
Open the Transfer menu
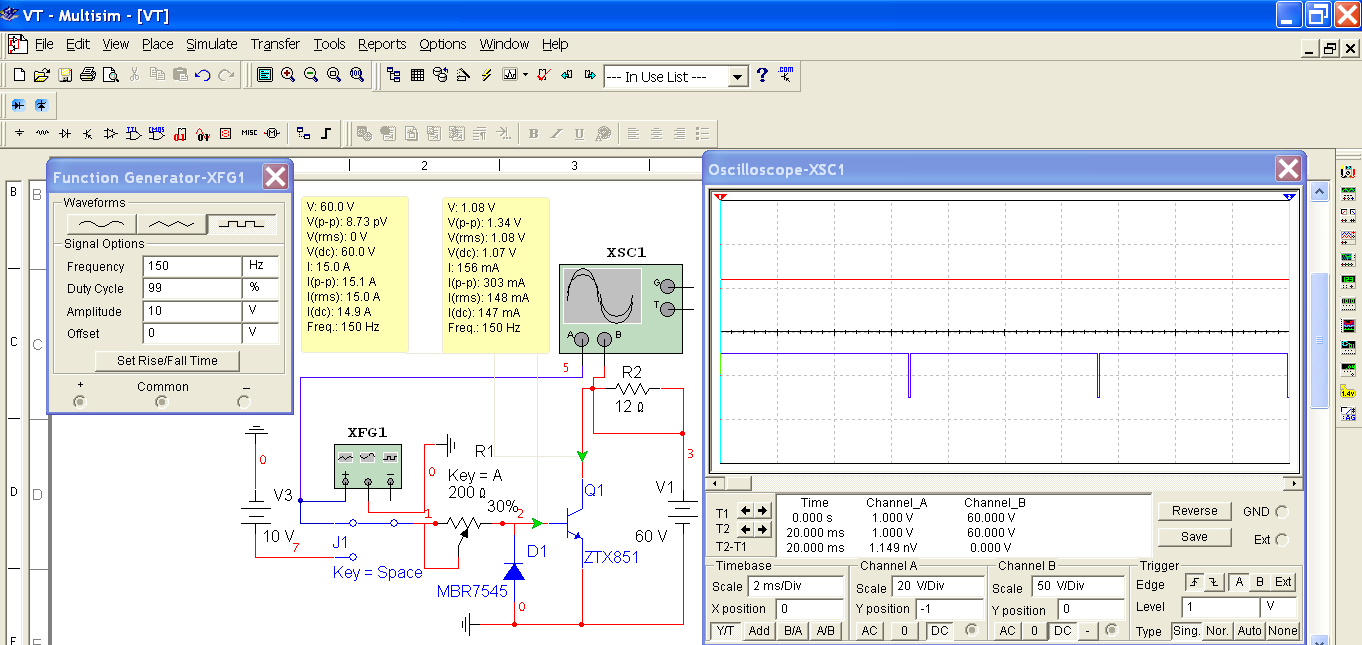click(x=275, y=44)
